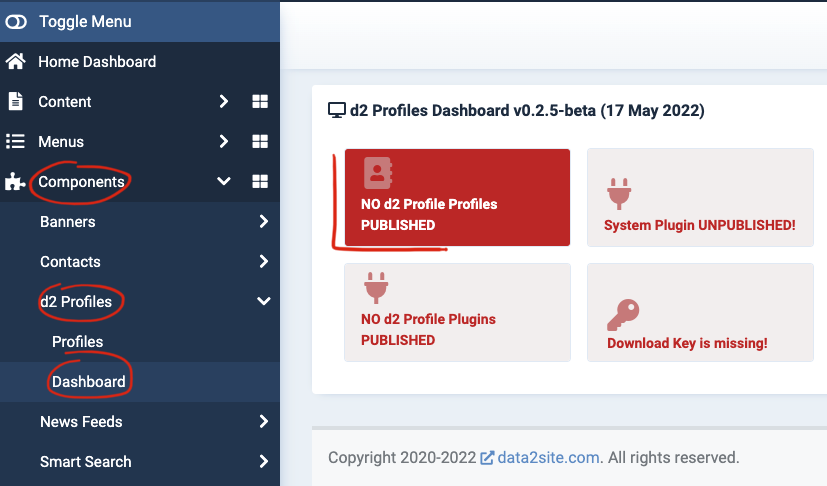The image size is (827, 486).
Task: Open the Components dashboard grid icon
Action: tap(260, 182)
